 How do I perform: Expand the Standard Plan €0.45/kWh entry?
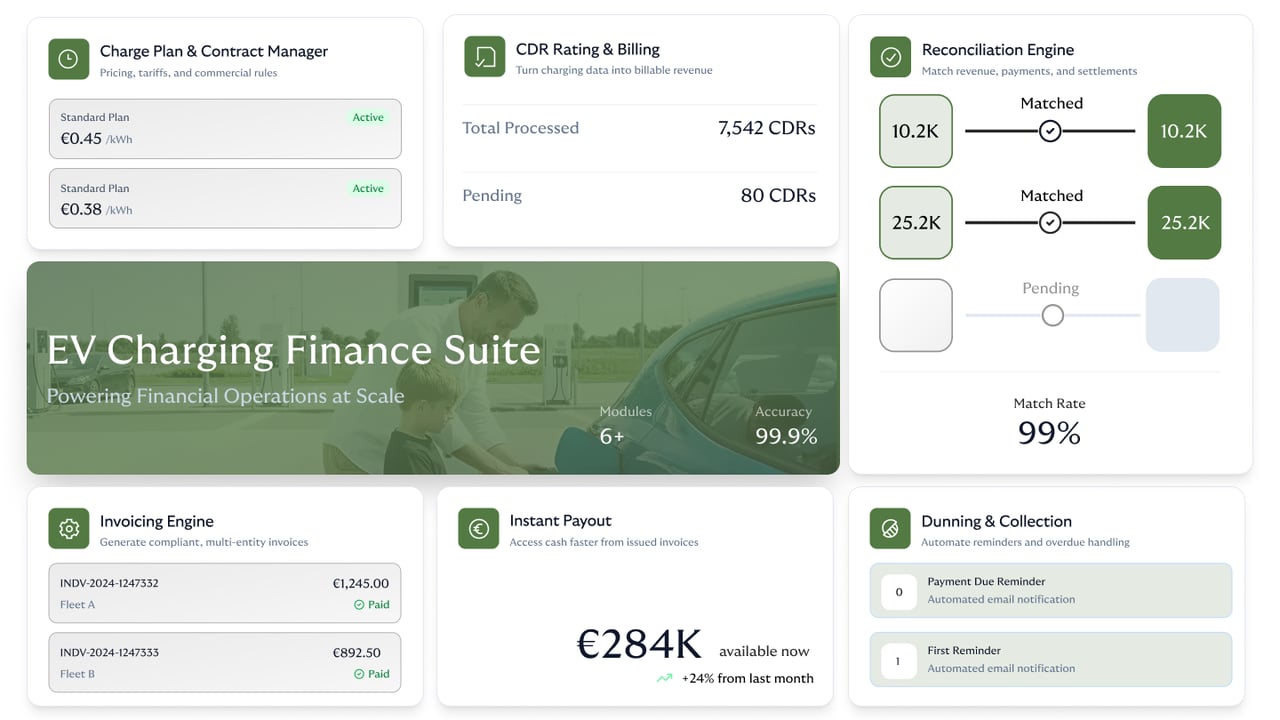[224, 129]
